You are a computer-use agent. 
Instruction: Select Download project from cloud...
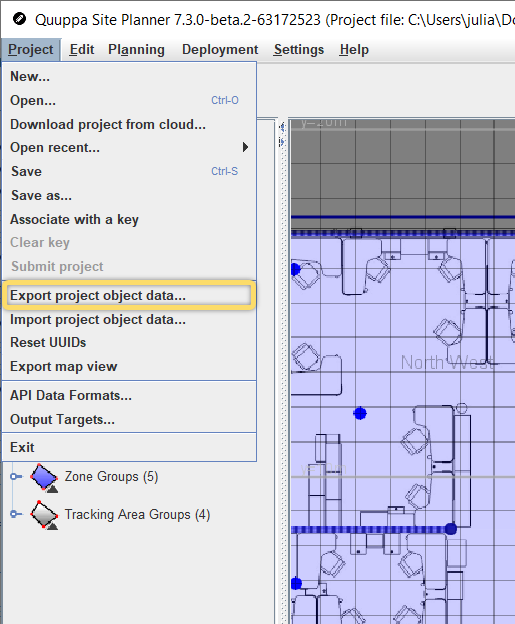[129, 124]
